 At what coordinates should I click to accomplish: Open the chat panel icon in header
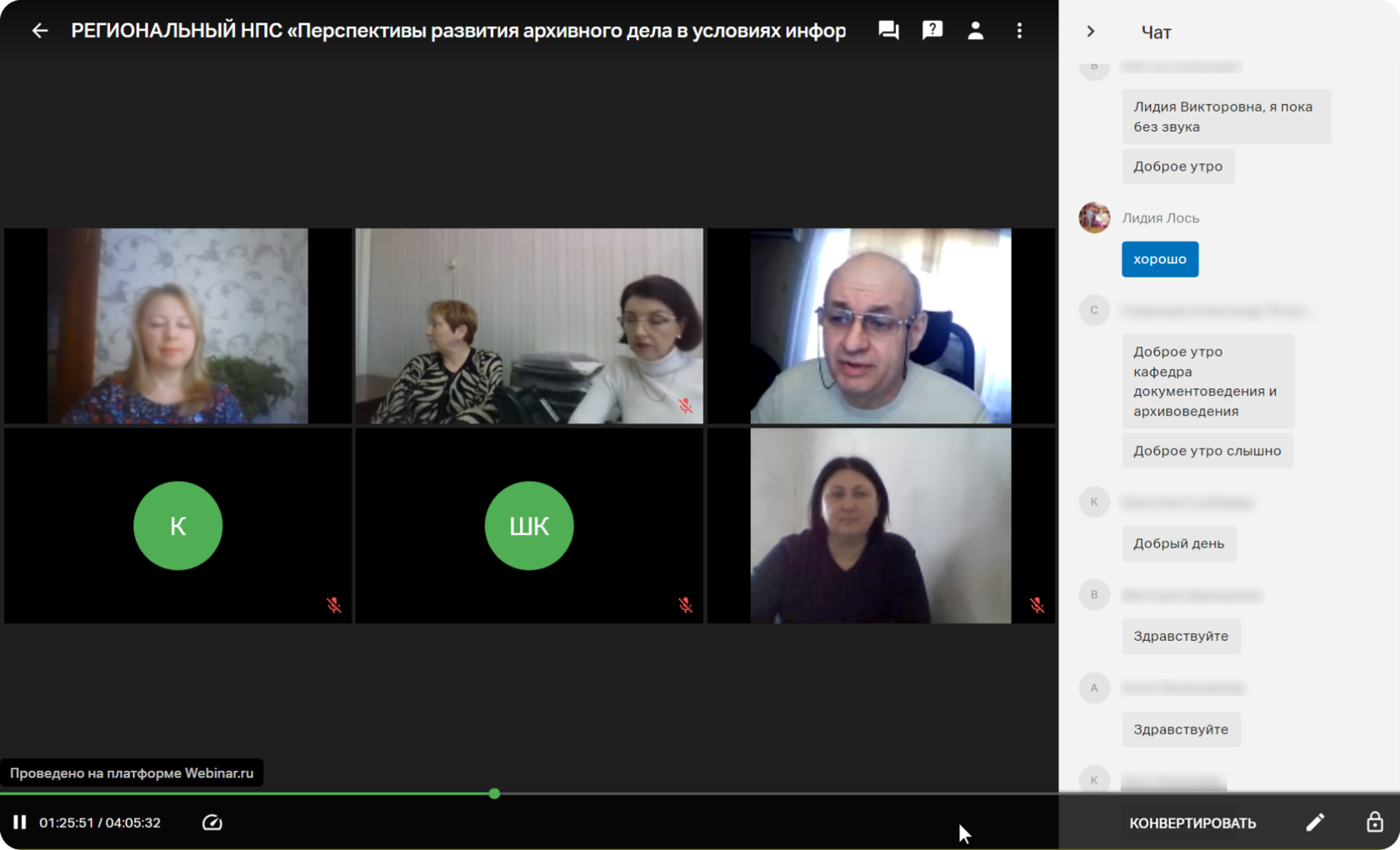click(888, 31)
